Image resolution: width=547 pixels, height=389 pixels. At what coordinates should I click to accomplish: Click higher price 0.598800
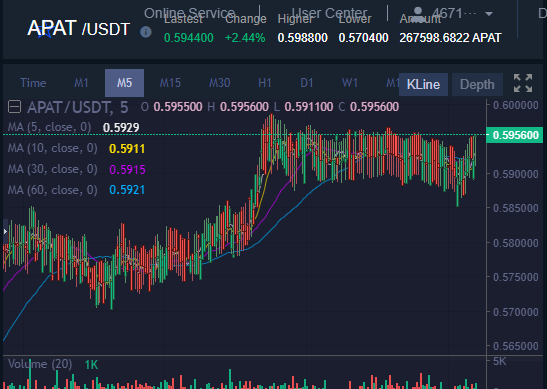click(x=302, y=38)
